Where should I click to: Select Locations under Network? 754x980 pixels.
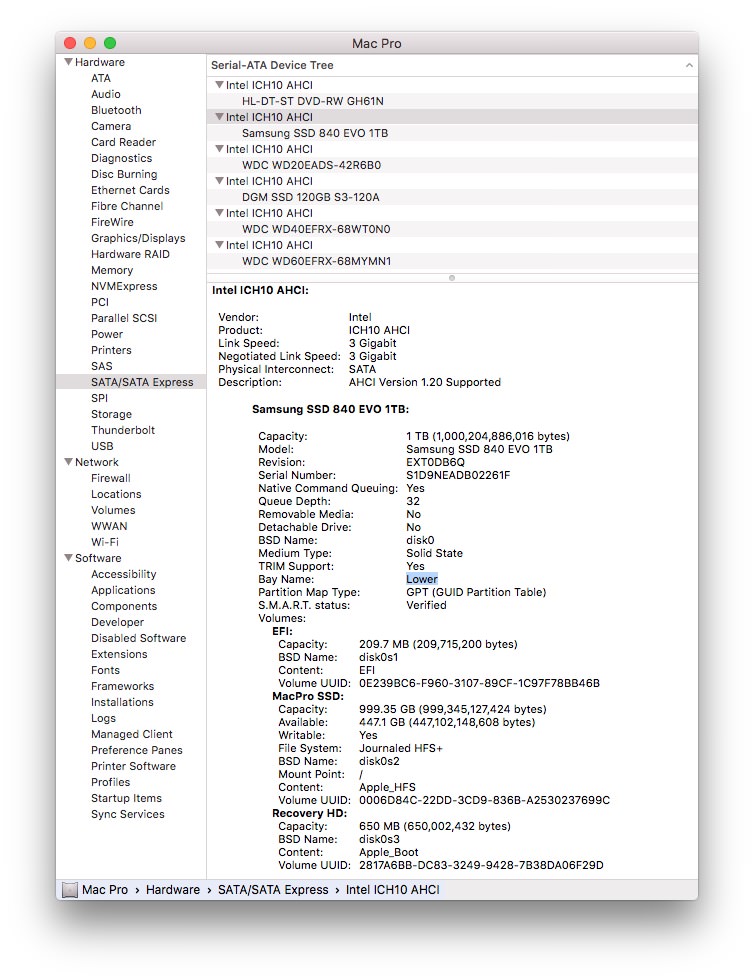116,494
